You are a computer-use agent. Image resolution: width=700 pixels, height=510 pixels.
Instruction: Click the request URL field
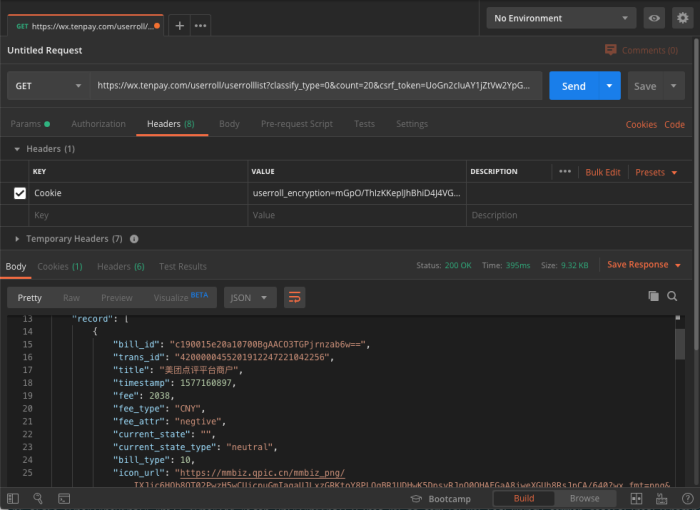pos(316,86)
